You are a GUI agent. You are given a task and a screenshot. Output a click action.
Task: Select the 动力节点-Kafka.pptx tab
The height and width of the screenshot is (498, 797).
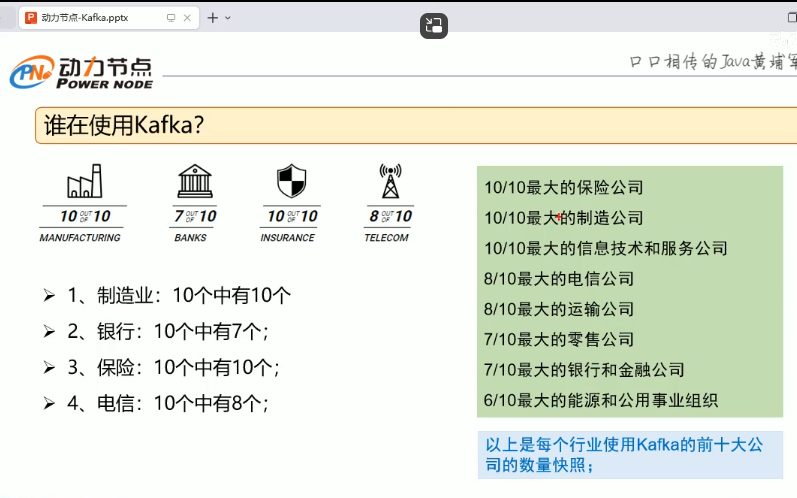pyautogui.click(x=109, y=18)
